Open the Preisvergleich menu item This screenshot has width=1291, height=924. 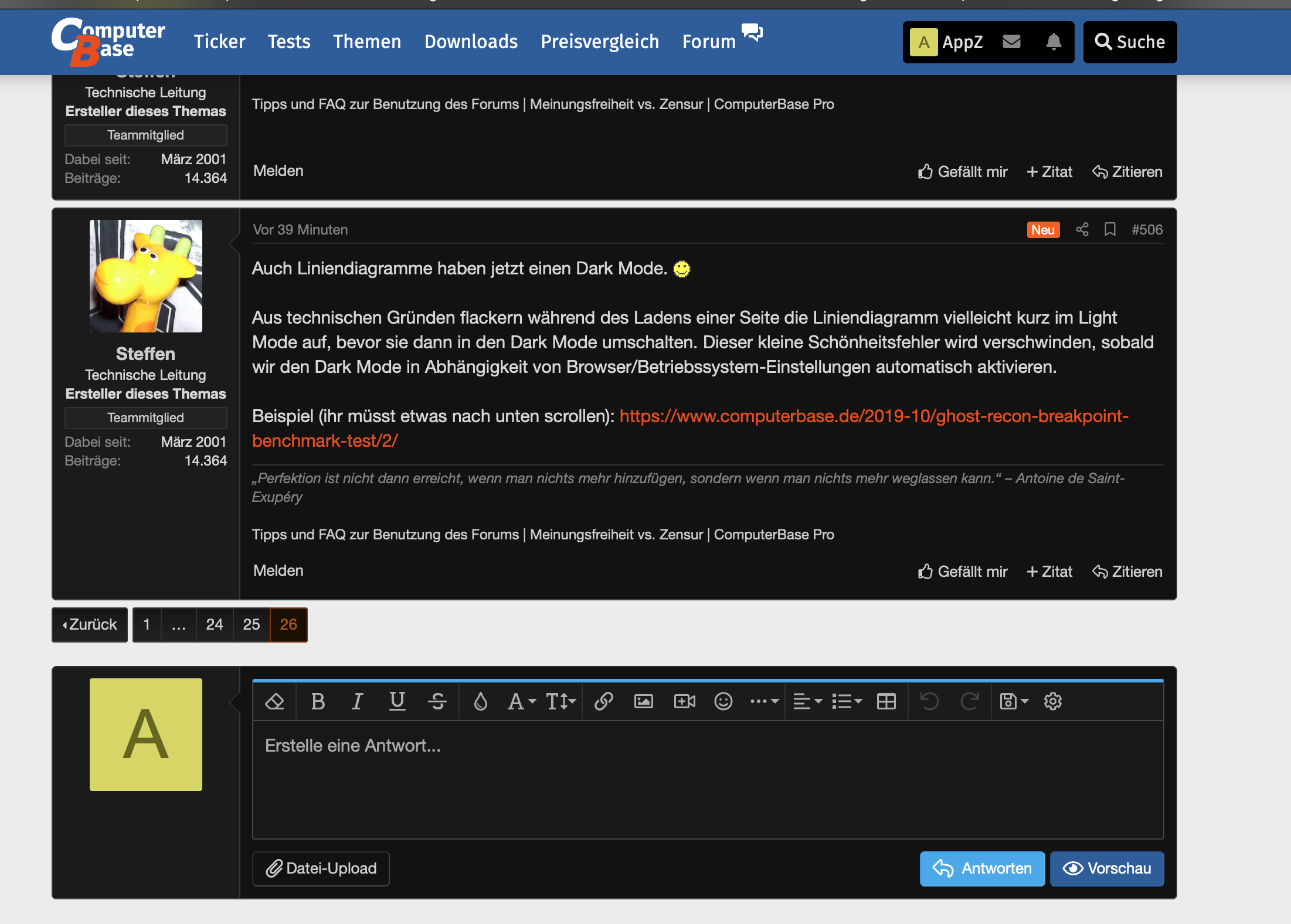(600, 42)
